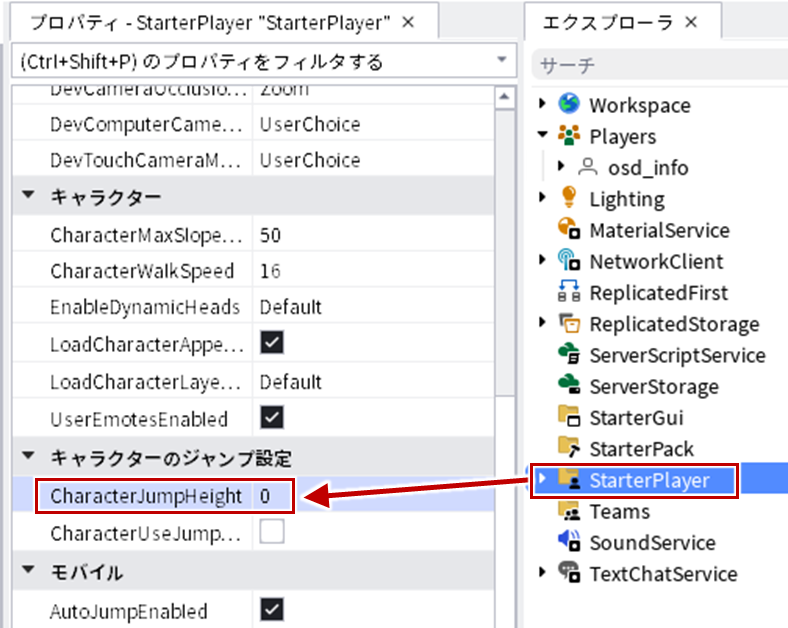
Task: Click the Explorer サーチ search field
Action: click(x=660, y=65)
